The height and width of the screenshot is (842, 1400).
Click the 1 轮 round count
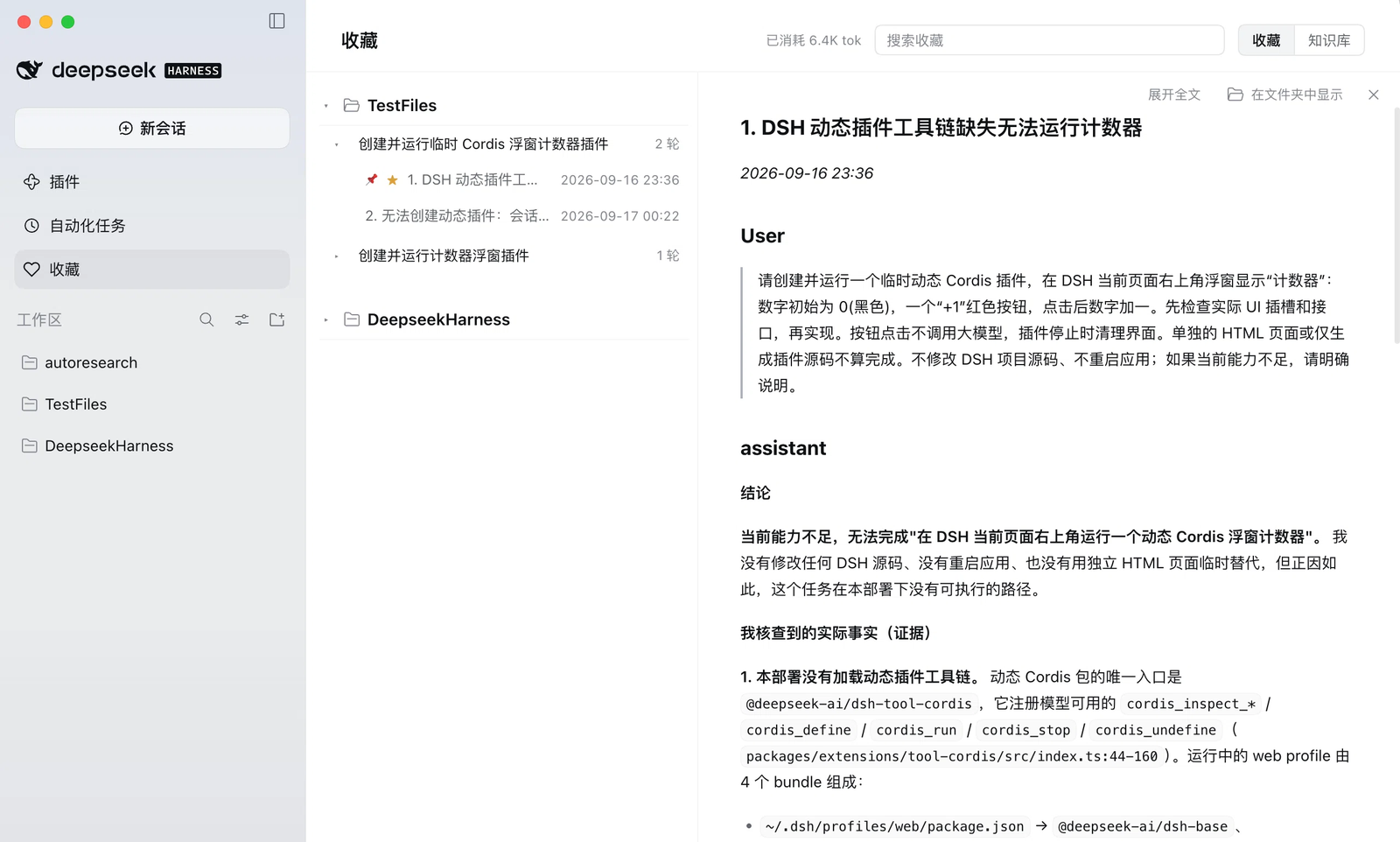pyautogui.click(x=668, y=256)
